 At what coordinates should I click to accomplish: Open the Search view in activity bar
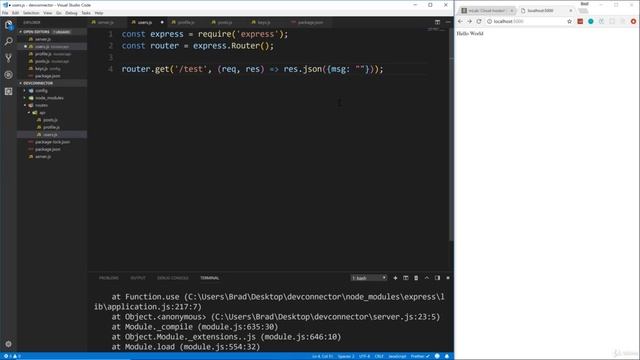9,42
